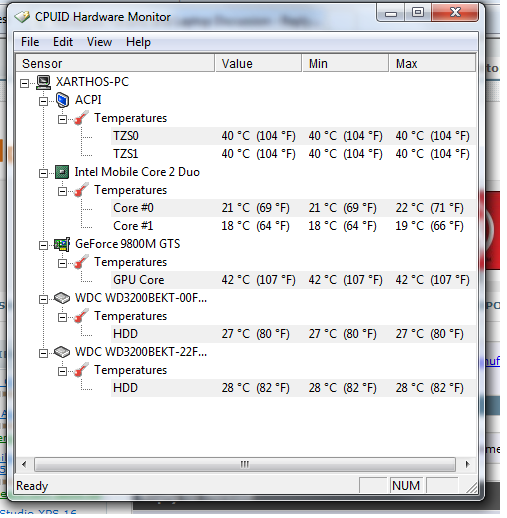Click the WD3200BEKT-00F hard drive icon
507x518 pixels.
(62, 298)
